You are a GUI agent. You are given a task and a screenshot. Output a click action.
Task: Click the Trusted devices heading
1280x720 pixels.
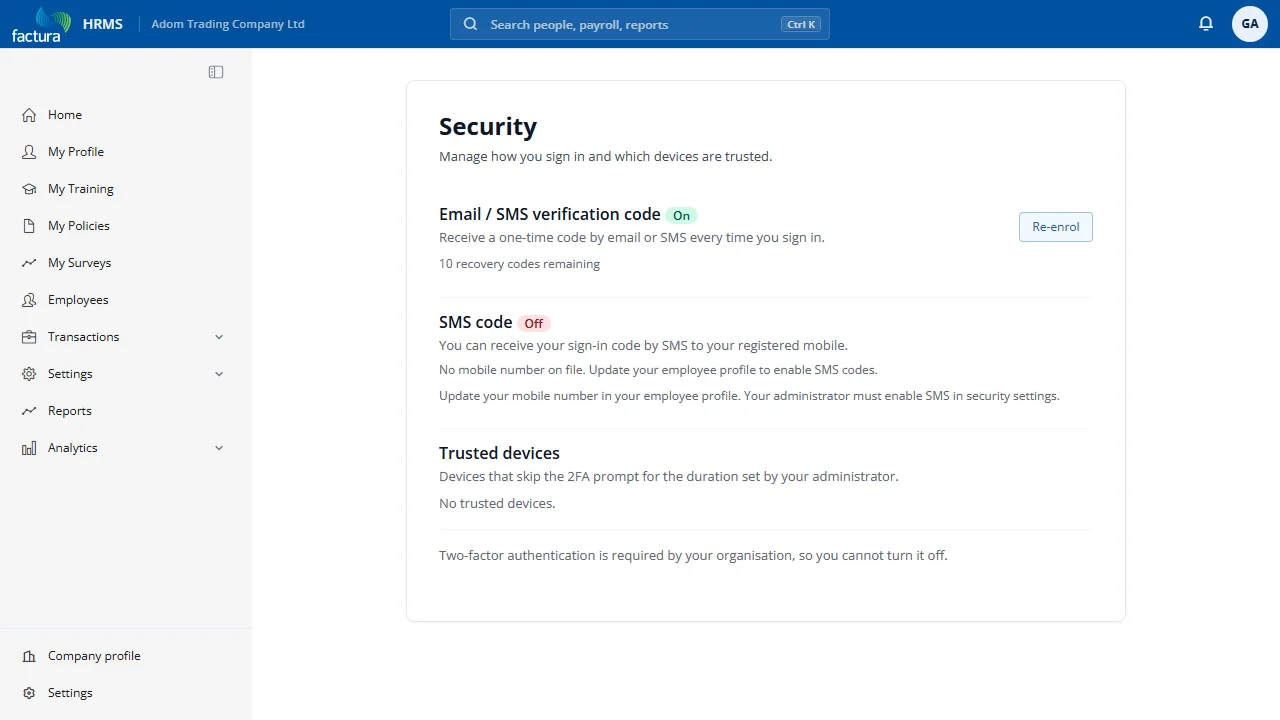(499, 453)
